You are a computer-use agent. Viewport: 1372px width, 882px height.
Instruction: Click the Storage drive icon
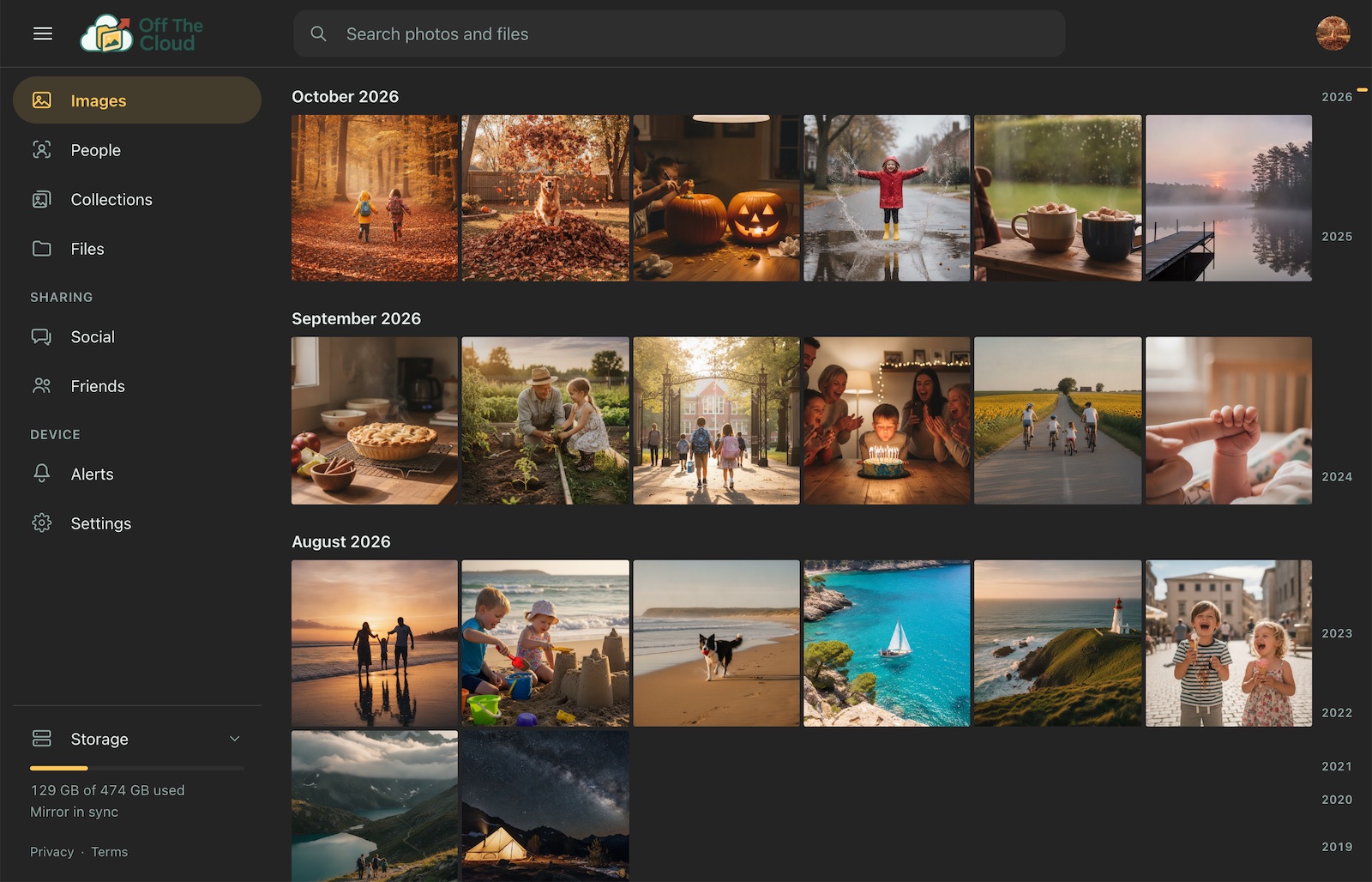[42, 739]
